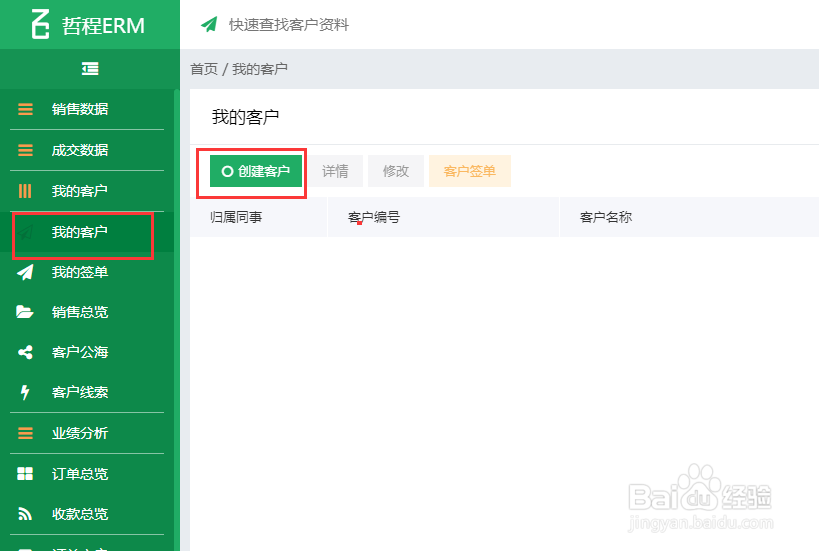Click the orange bars icon next to 销售数据
This screenshot has height=551, width=819.
[25, 109]
